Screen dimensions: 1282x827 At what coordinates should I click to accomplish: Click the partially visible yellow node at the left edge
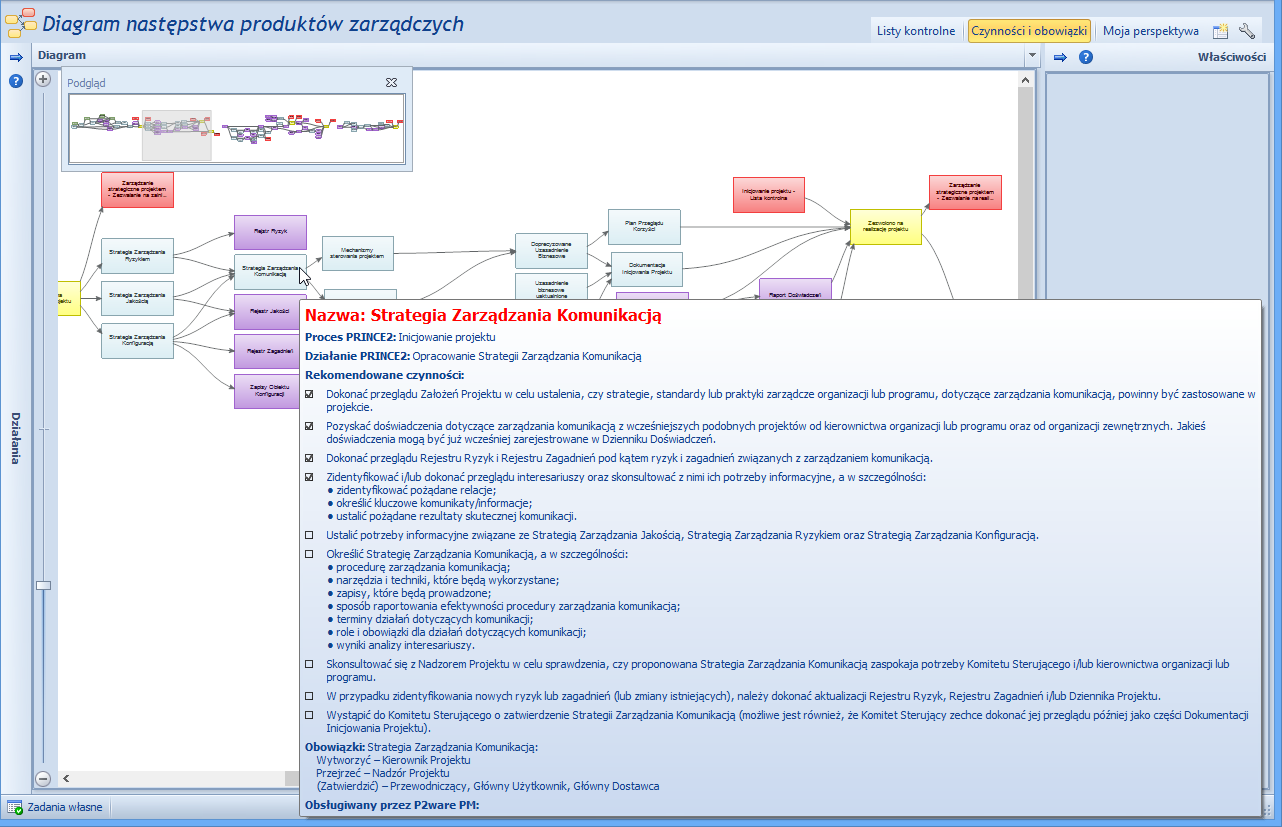click(x=70, y=298)
